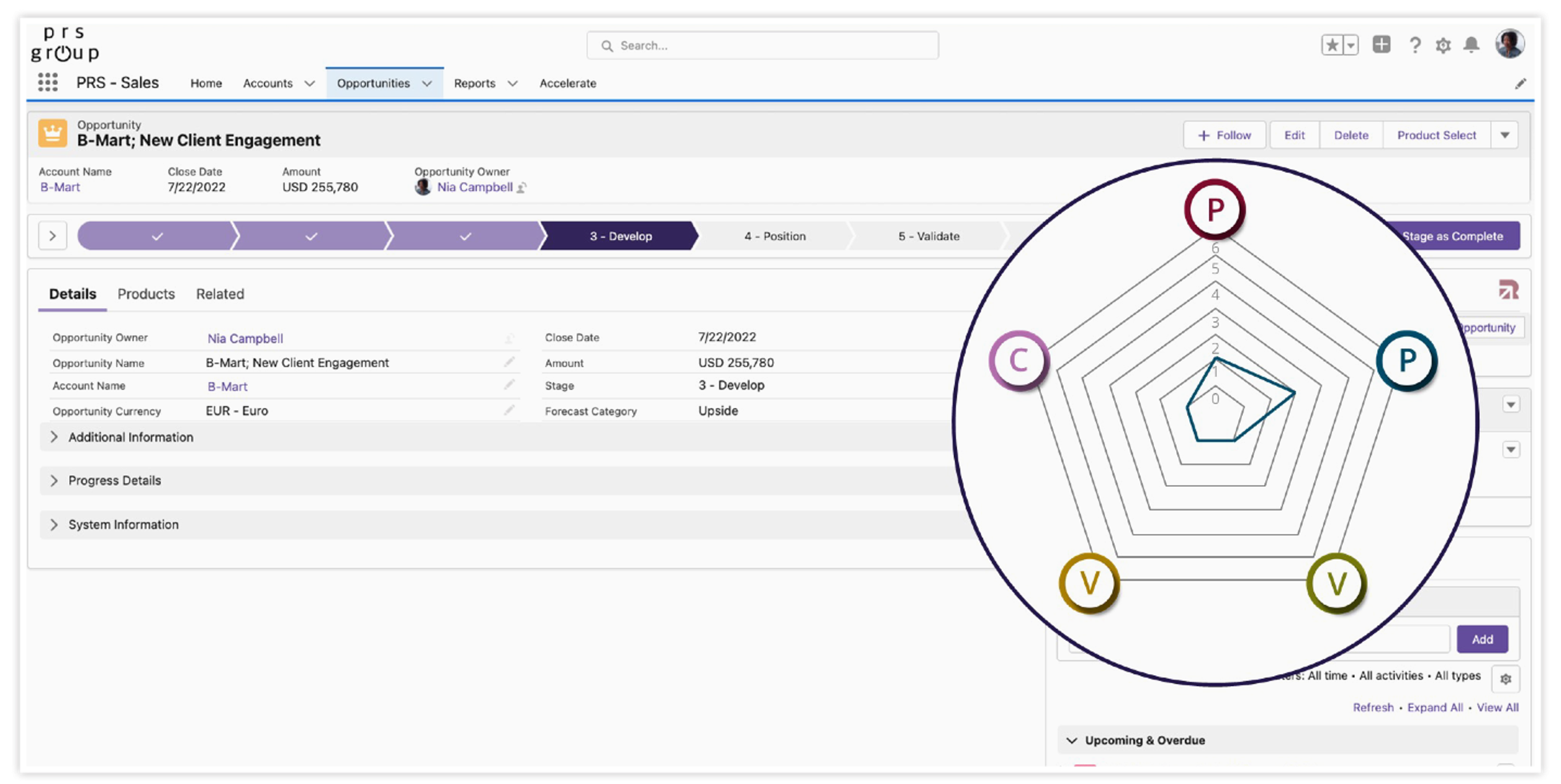Click inside the Search field

[762, 45]
